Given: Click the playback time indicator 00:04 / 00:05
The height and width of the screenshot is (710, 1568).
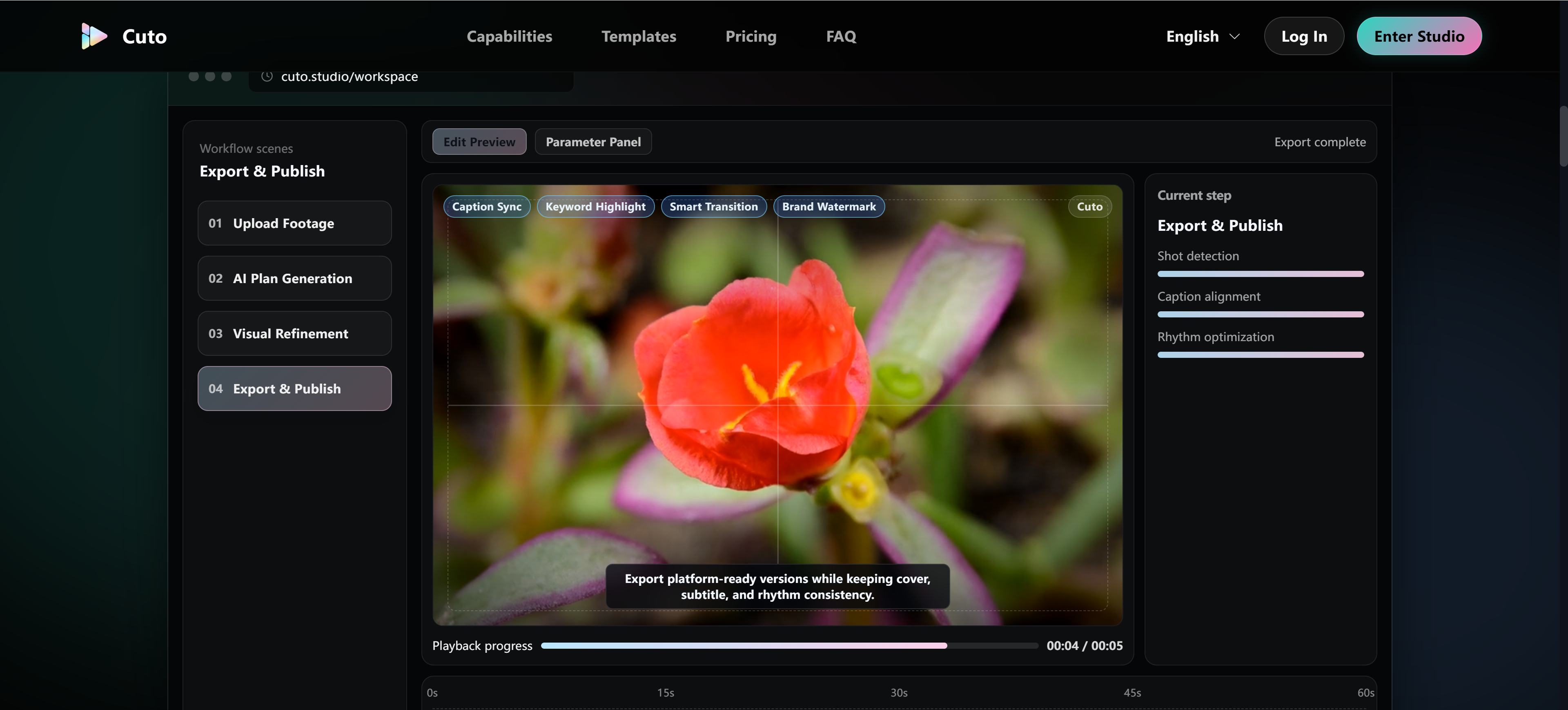Looking at the screenshot, I should coord(1085,645).
